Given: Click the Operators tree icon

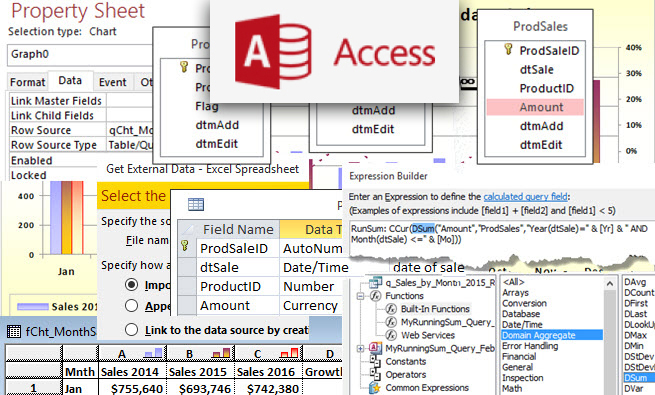Looking at the screenshot, I should point(375,374).
